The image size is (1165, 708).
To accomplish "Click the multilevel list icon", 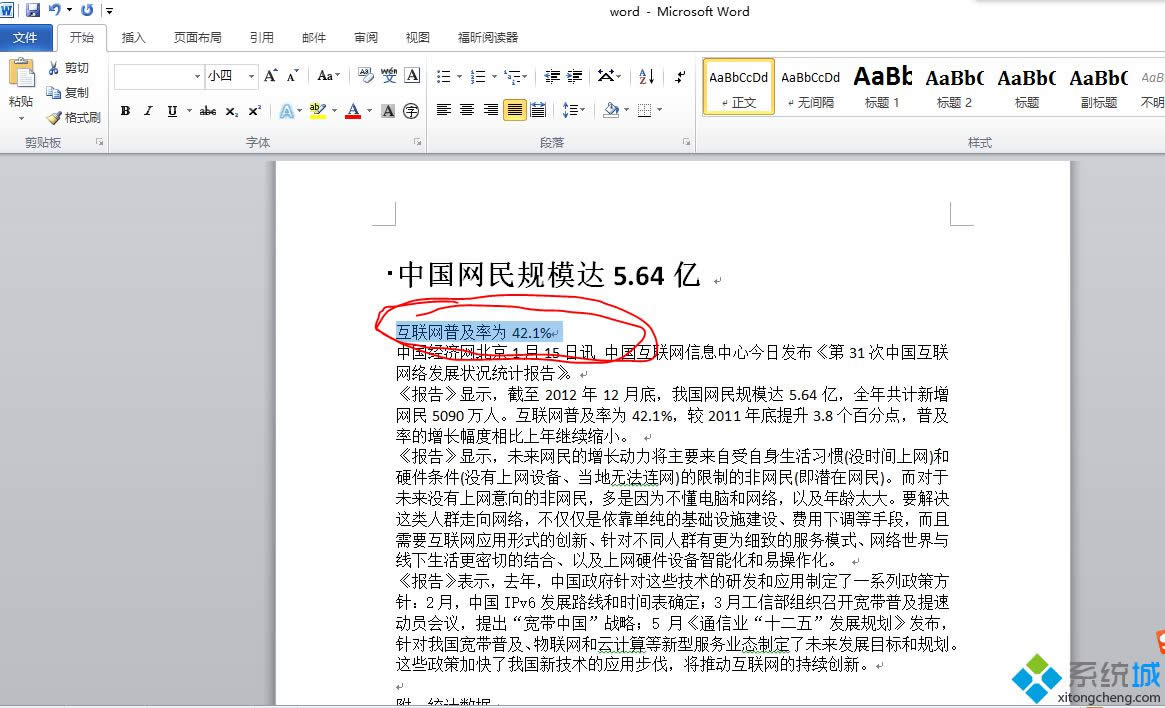I will point(512,76).
